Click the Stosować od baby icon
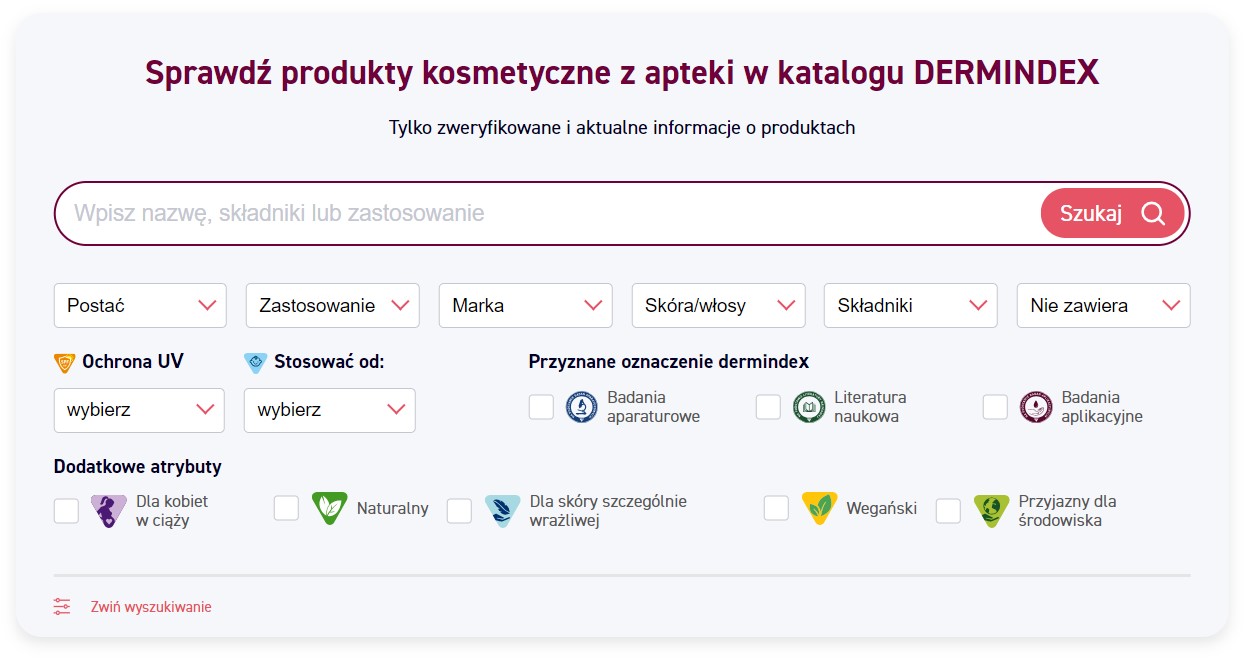Viewport: 1252px width, 666px height. coord(256,363)
